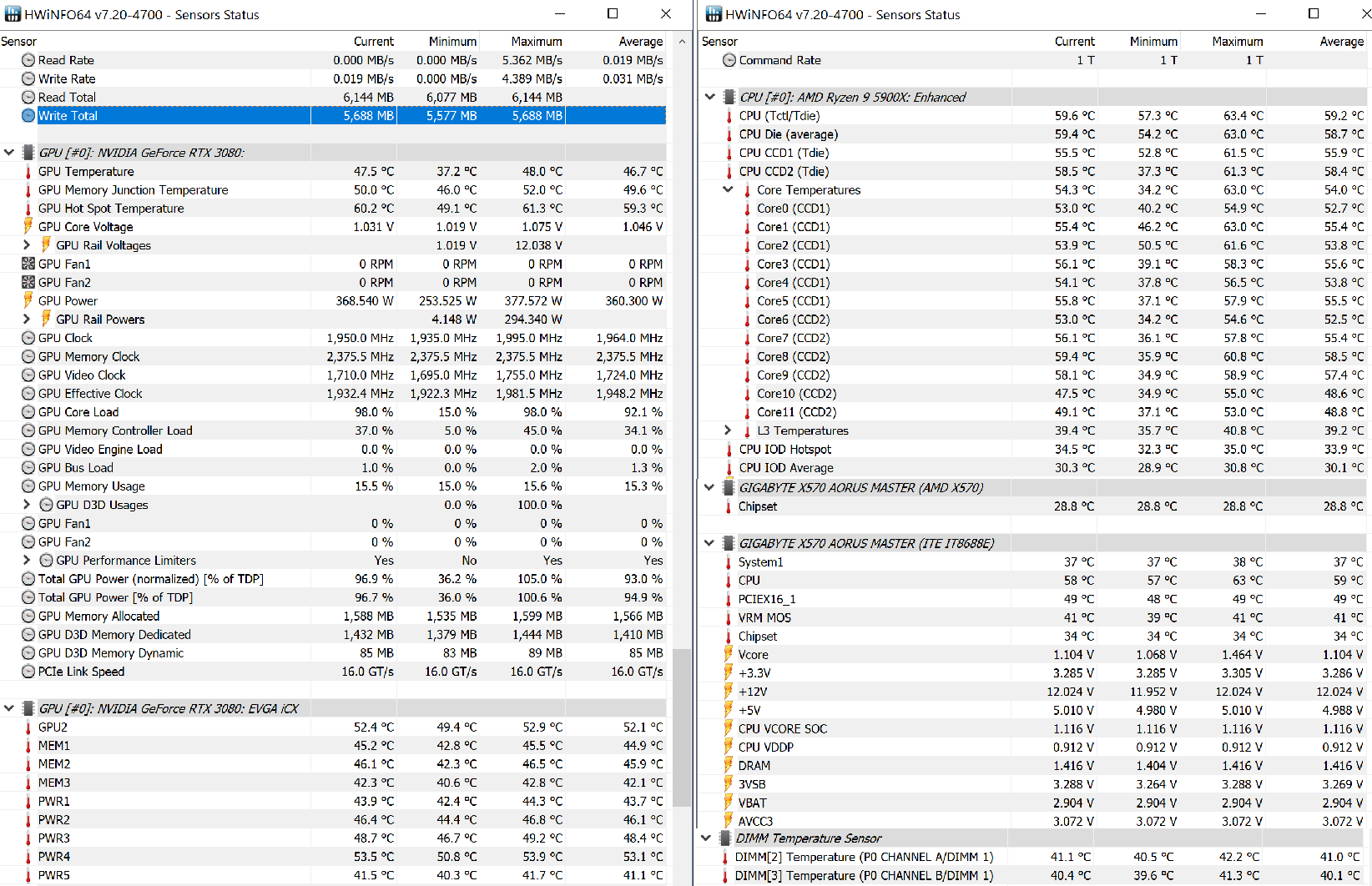Viewport: 1372px width, 886px height.
Task: Expand the GPU D3D Usages row
Action: click(27, 504)
